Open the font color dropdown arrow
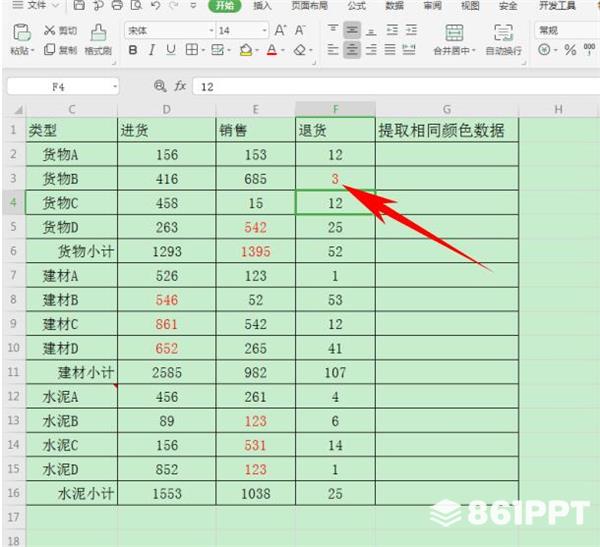Viewport: 600px width, 547px height. (x=283, y=50)
